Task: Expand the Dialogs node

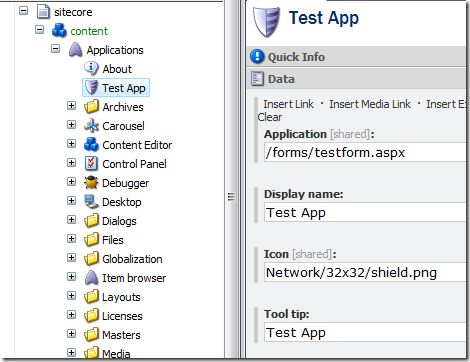Action: coord(71,220)
